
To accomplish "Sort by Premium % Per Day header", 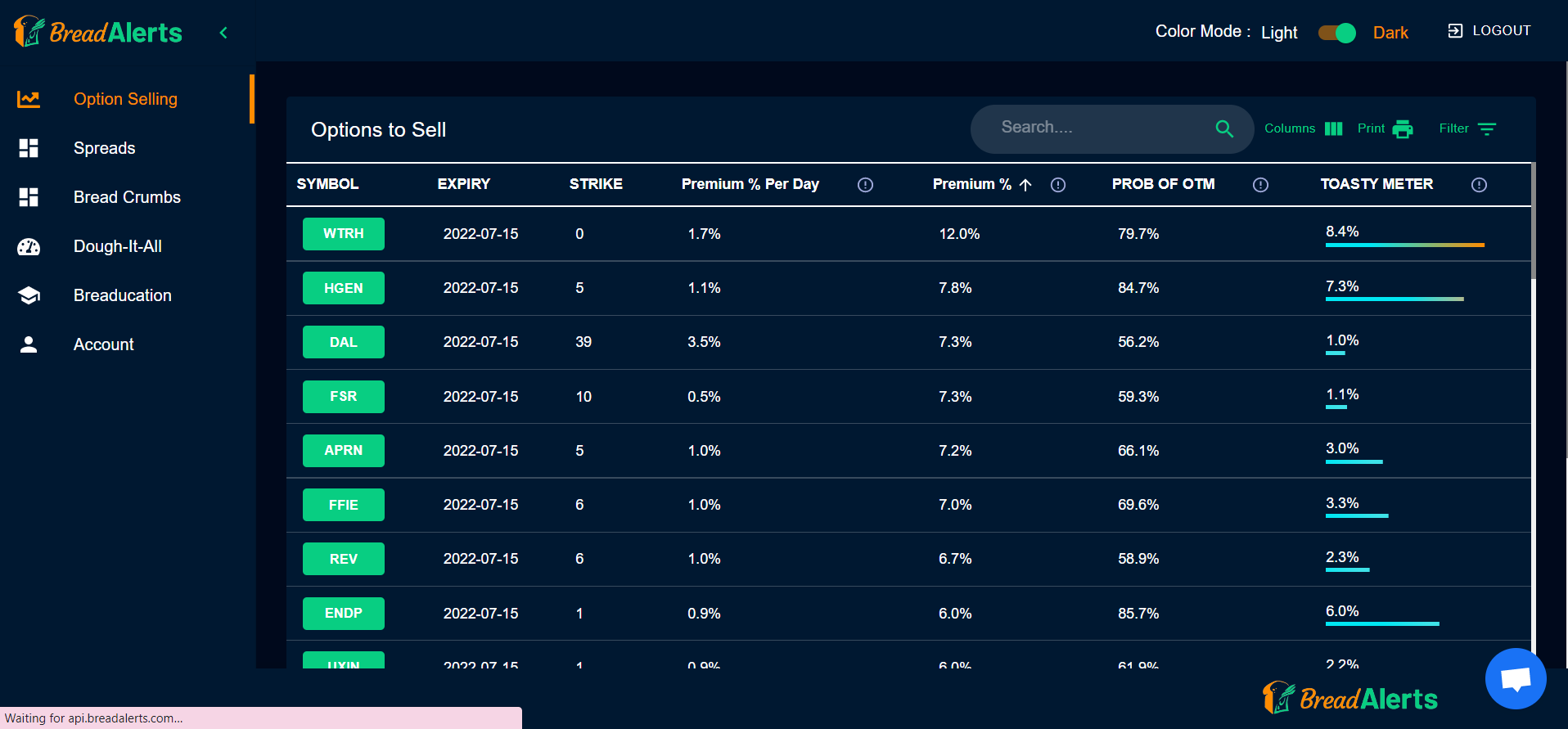I will (x=750, y=184).
